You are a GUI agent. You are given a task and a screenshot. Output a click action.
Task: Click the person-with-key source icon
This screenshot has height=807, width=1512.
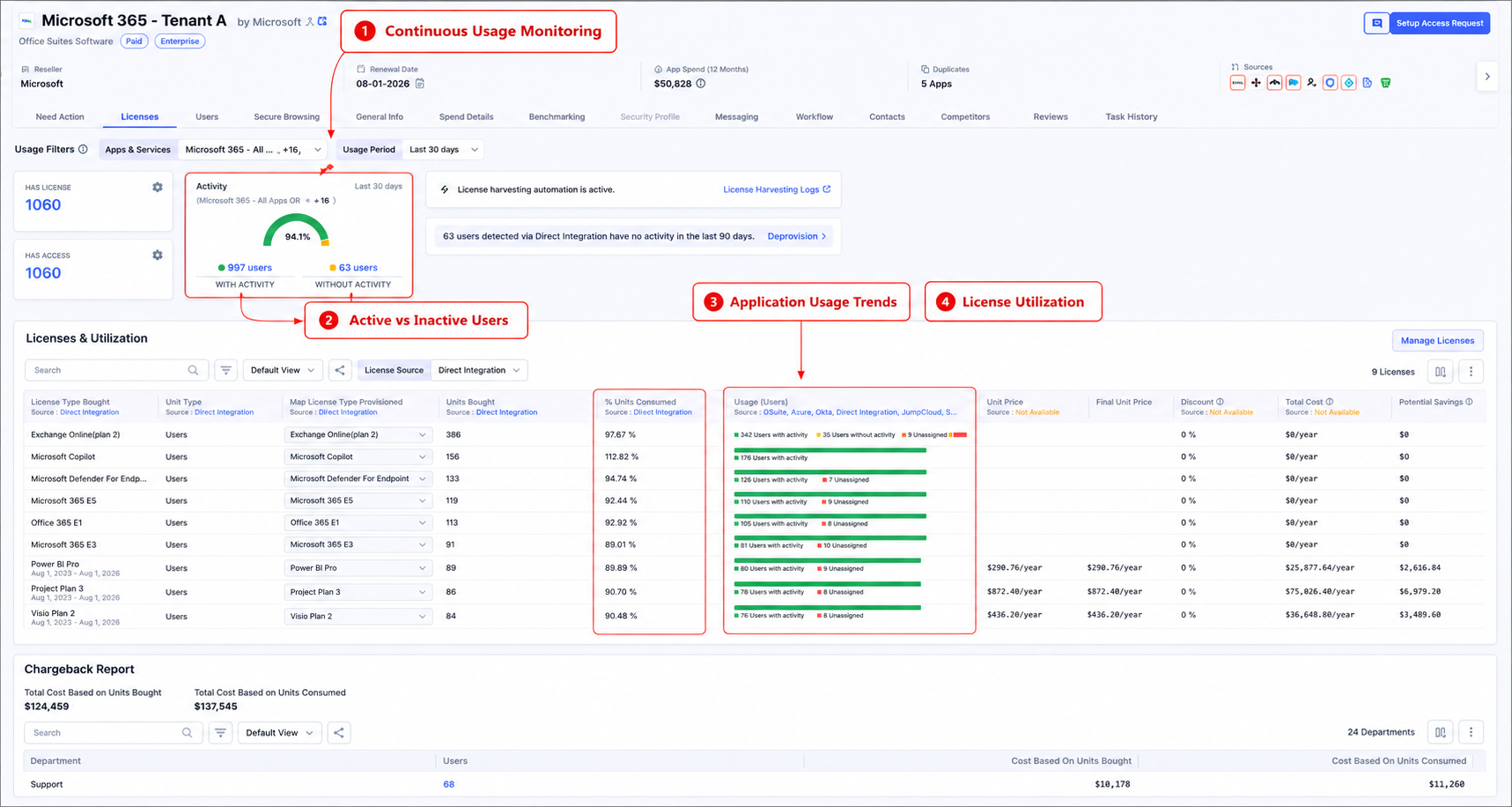[1311, 83]
